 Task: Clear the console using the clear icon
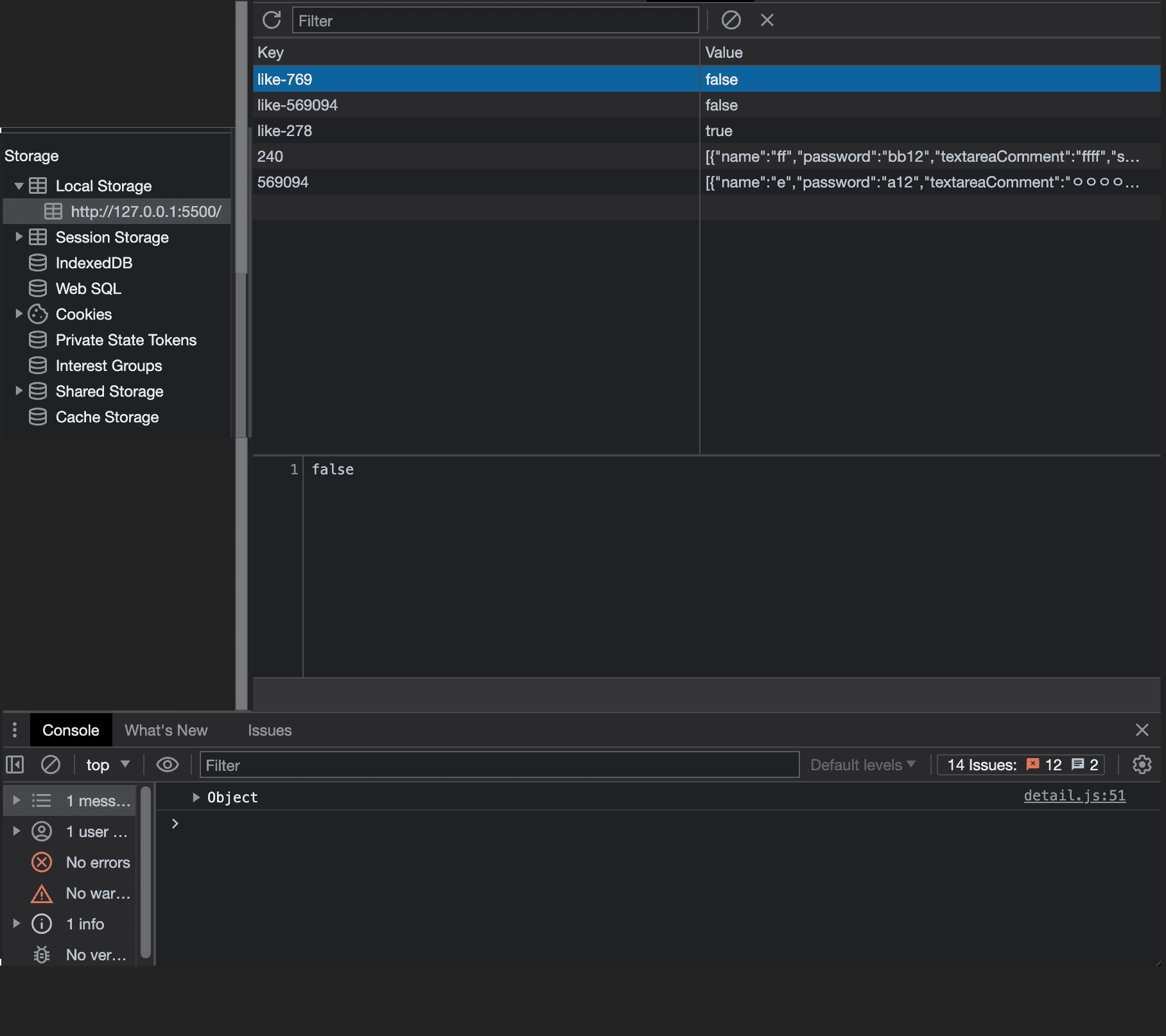click(x=51, y=764)
